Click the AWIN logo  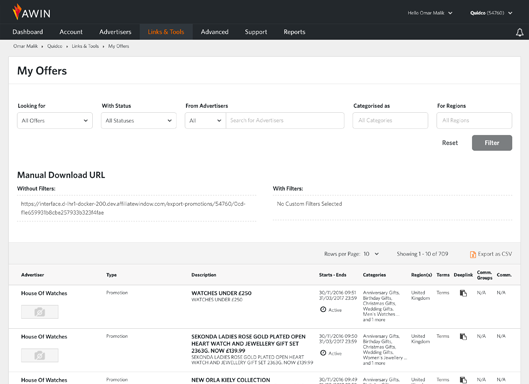(31, 12)
